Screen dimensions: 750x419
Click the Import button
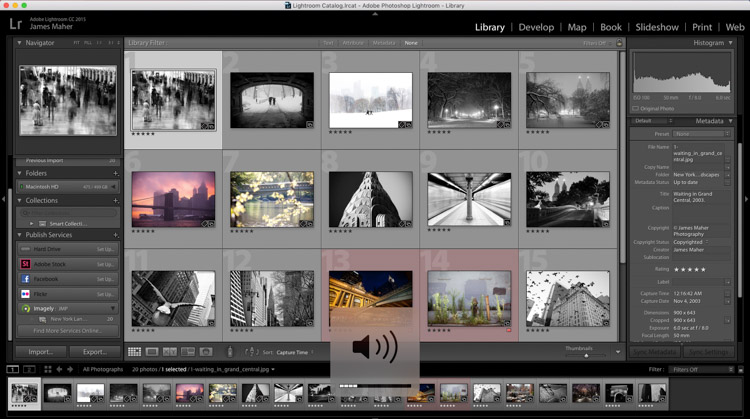(41, 352)
